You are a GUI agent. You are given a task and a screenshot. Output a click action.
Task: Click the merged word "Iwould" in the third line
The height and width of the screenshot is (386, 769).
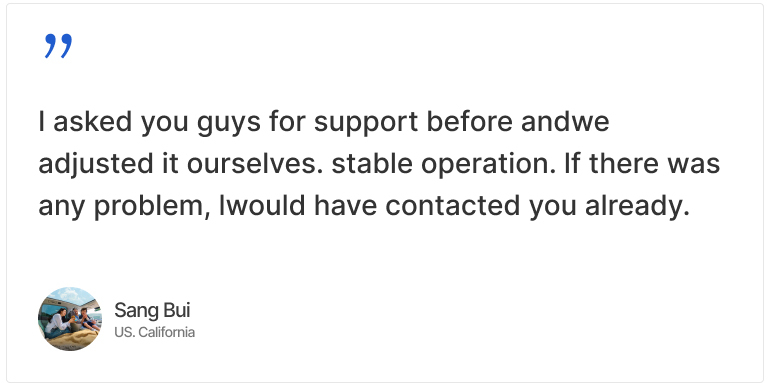coord(262,205)
